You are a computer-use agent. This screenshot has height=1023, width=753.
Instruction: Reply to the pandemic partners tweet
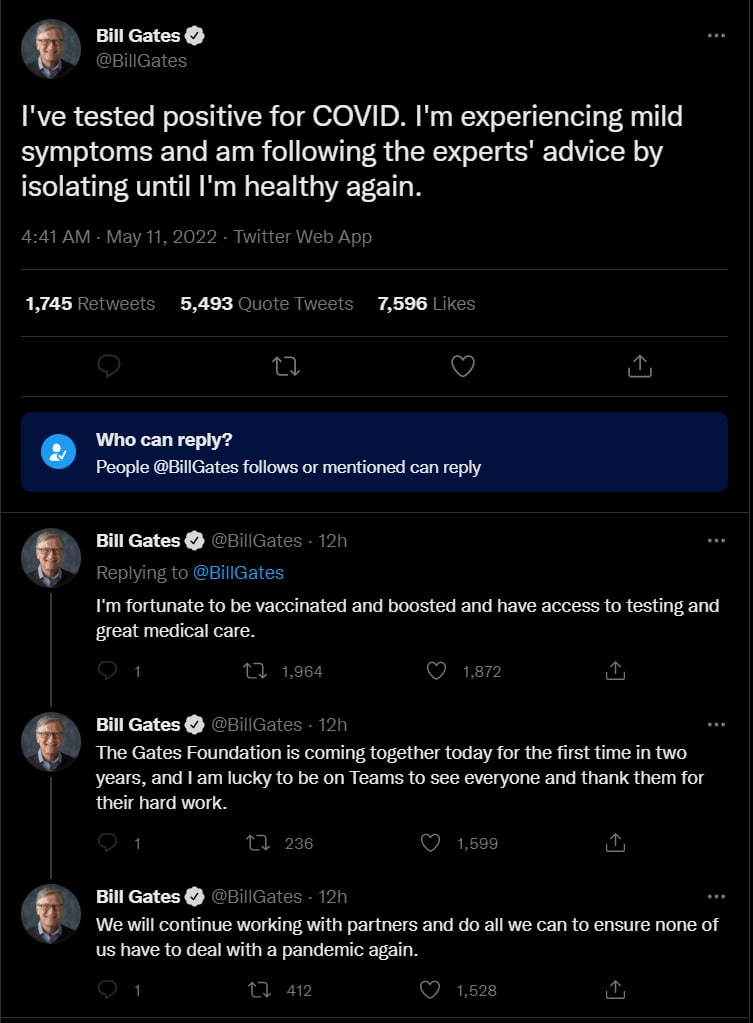[109, 990]
